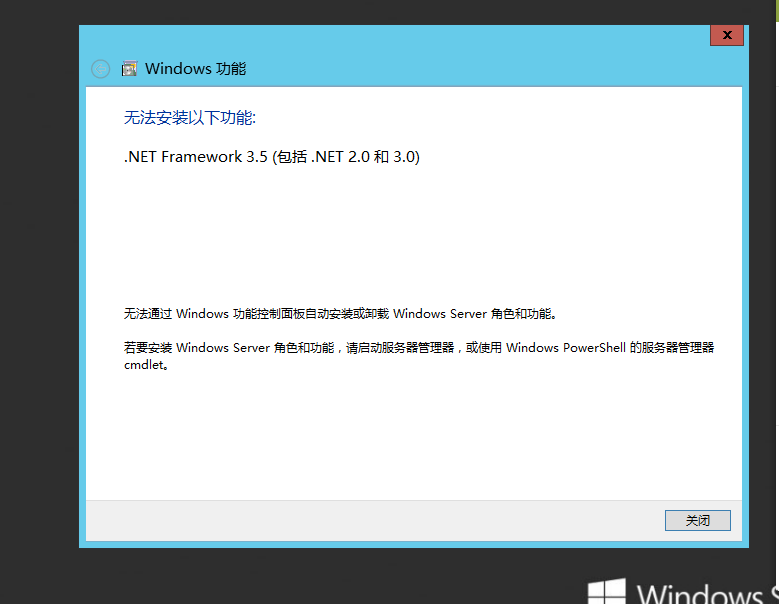Select the .NET Framework 3.5 feature text
779x604 pixels.
(x=272, y=157)
